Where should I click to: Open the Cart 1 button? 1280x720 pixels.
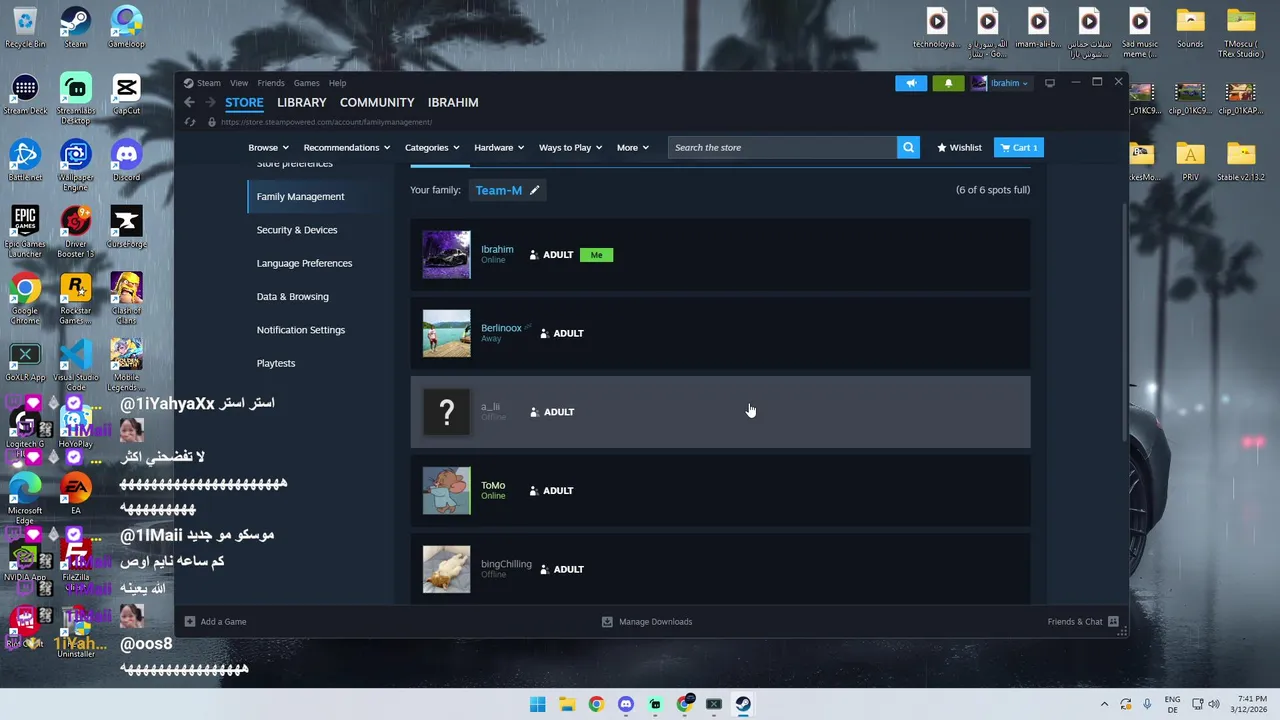(x=1018, y=147)
